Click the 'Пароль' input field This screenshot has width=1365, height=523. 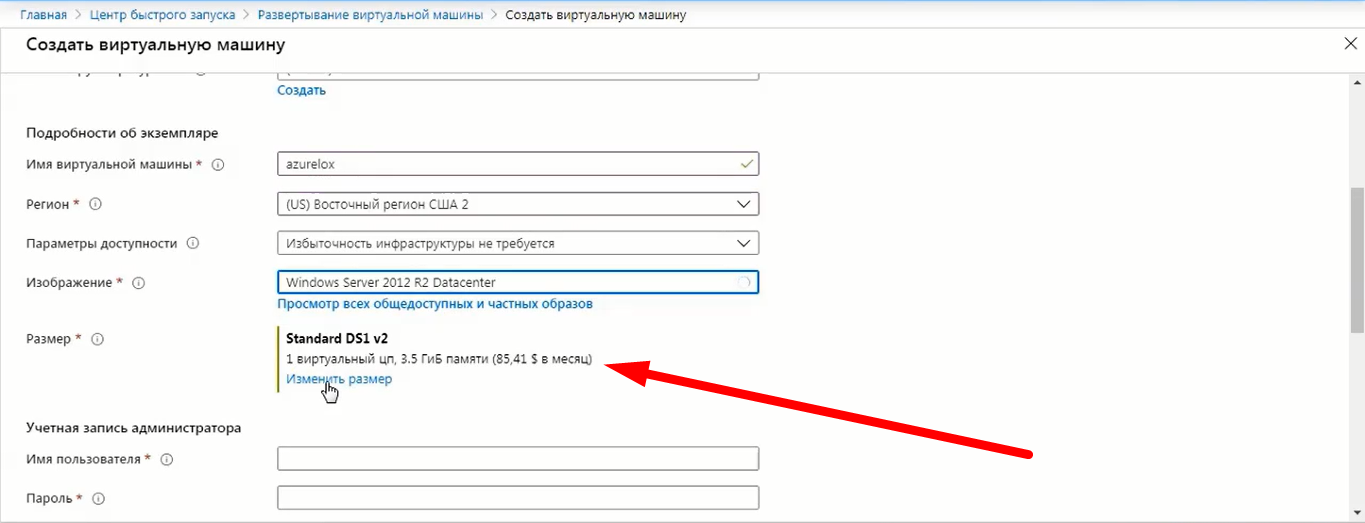click(x=517, y=498)
